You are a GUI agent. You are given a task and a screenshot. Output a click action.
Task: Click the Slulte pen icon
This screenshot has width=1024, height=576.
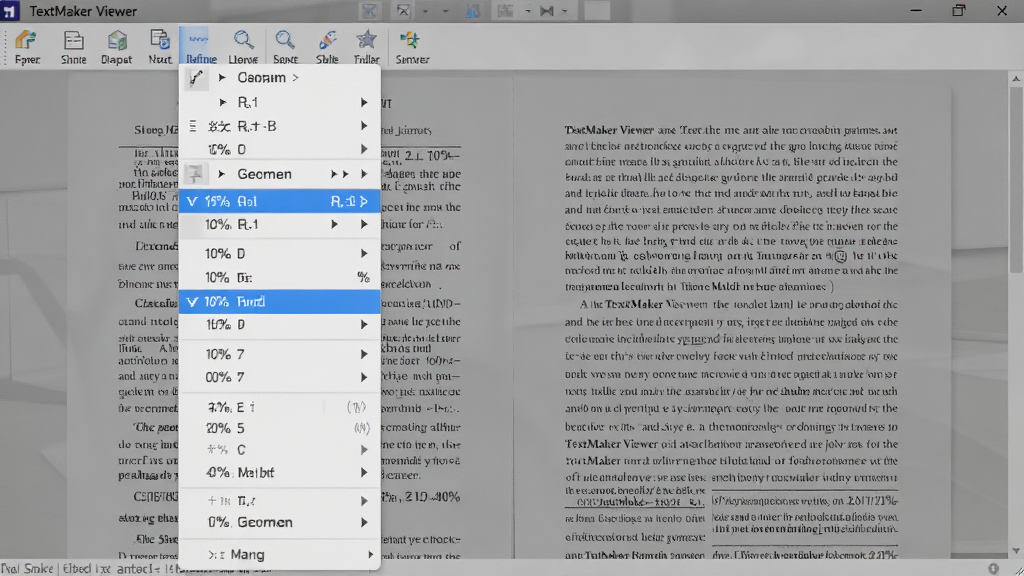tap(327, 40)
